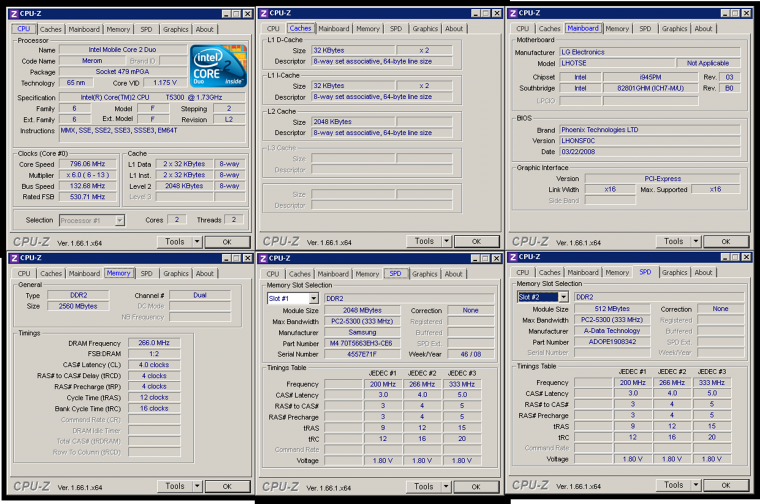Click OK in the CPU-tab window
The width and height of the screenshot is (760, 504).
(x=227, y=241)
